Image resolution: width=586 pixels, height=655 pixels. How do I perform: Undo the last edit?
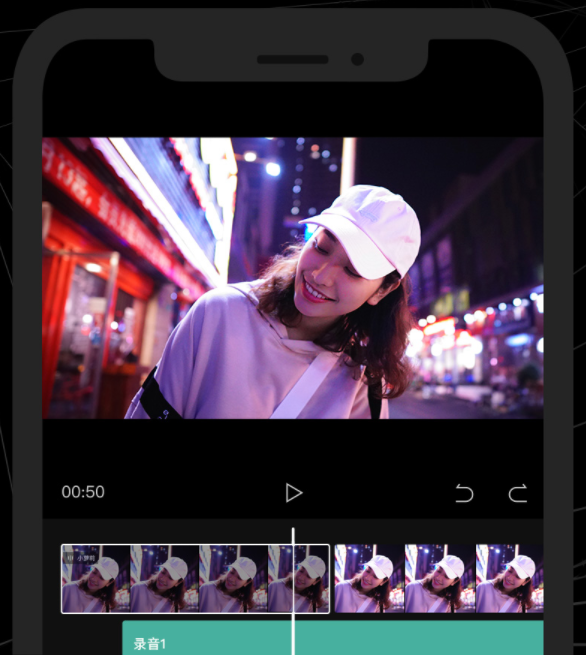pyautogui.click(x=464, y=493)
